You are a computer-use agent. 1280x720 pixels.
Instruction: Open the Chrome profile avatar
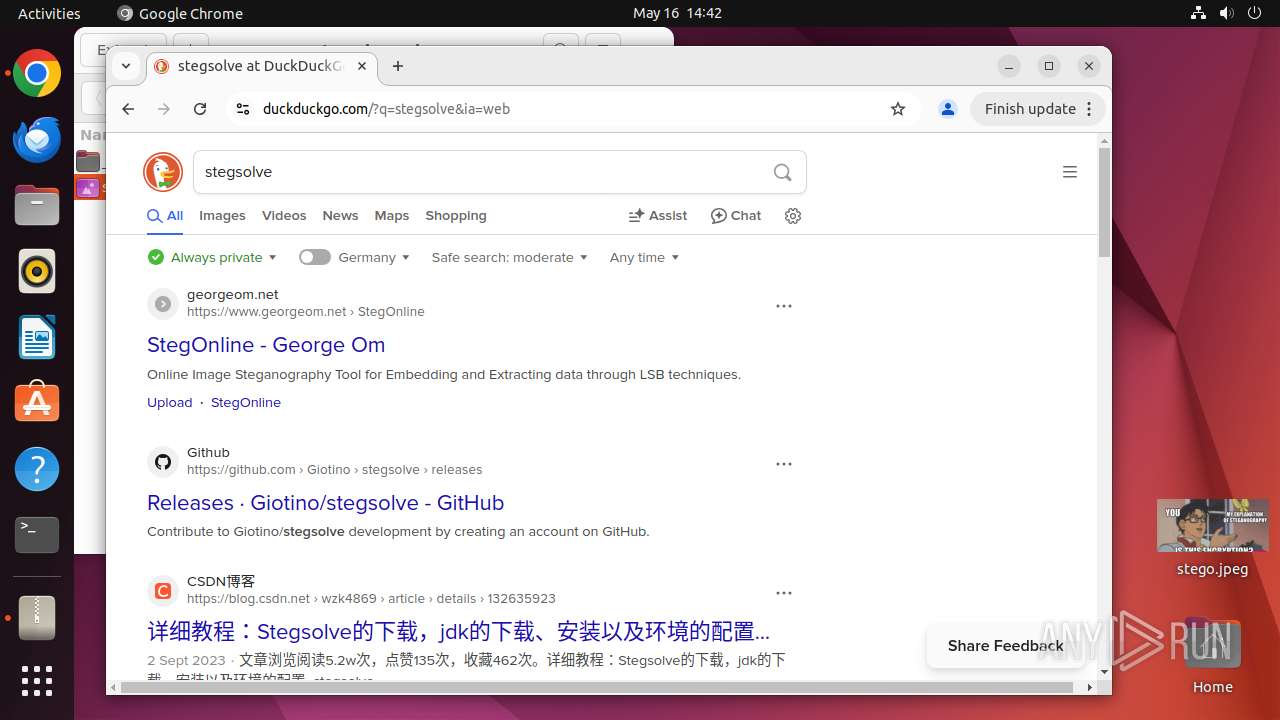click(x=948, y=109)
